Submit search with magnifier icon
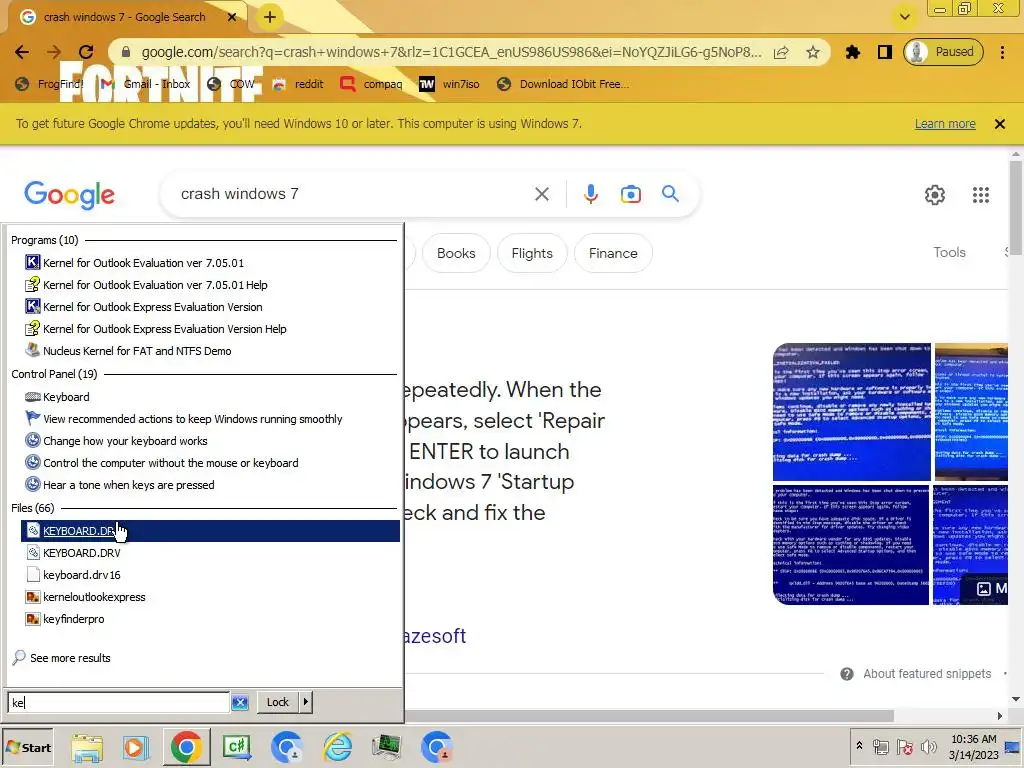Screen dimensions: 1024x768 point(670,194)
